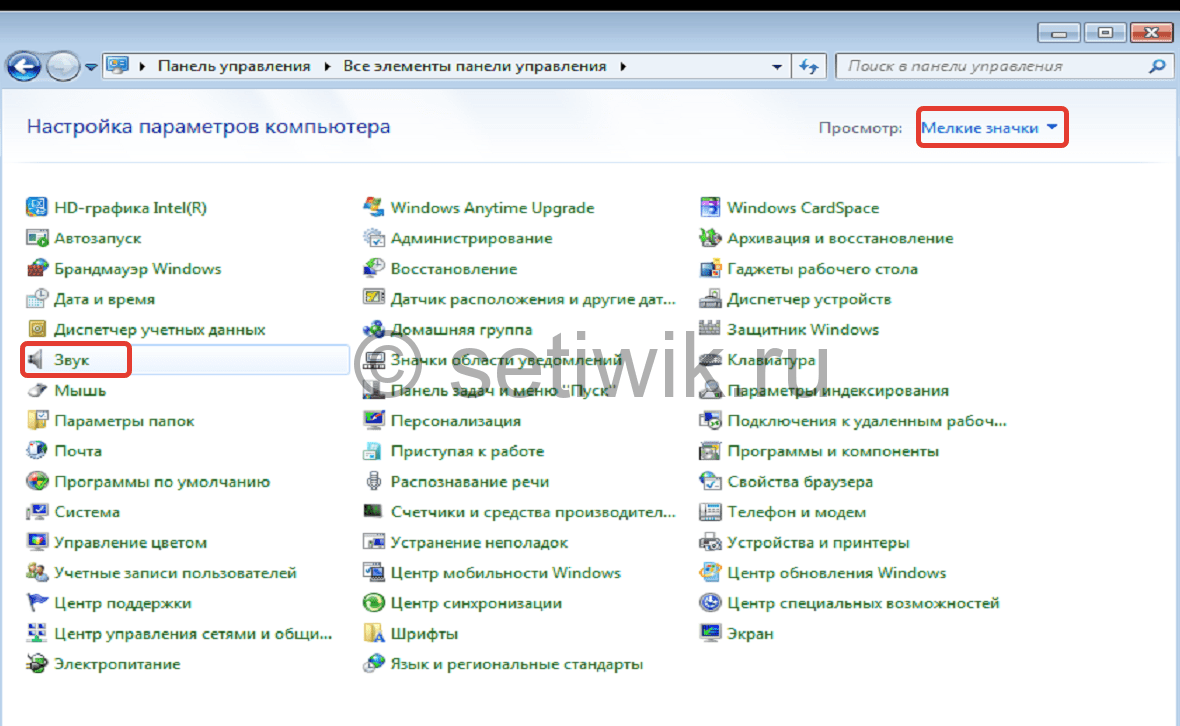Click the Параметры папок folder icon
1180x726 pixels.
pyautogui.click(x=36, y=421)
